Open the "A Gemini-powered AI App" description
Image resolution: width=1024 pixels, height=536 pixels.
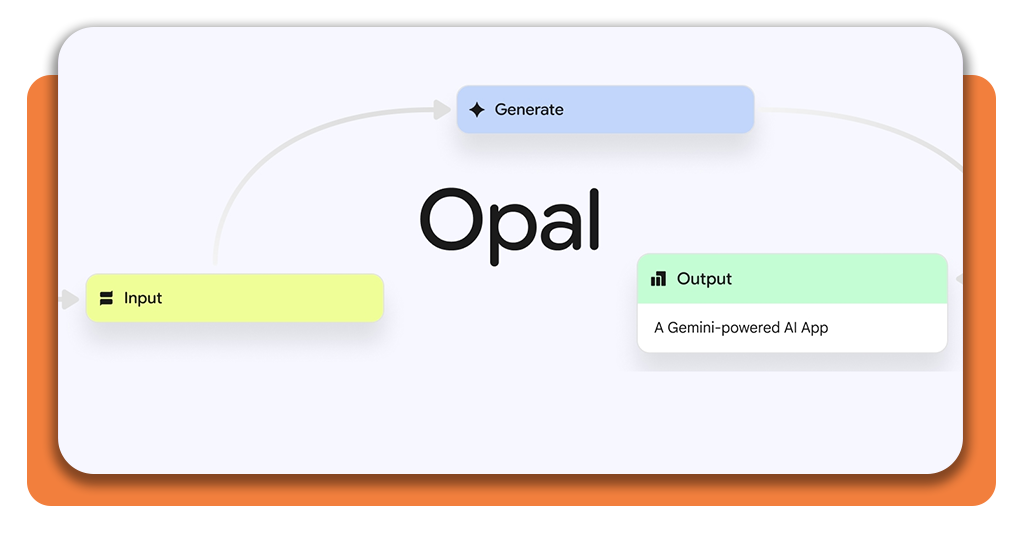tap(741, 327)
